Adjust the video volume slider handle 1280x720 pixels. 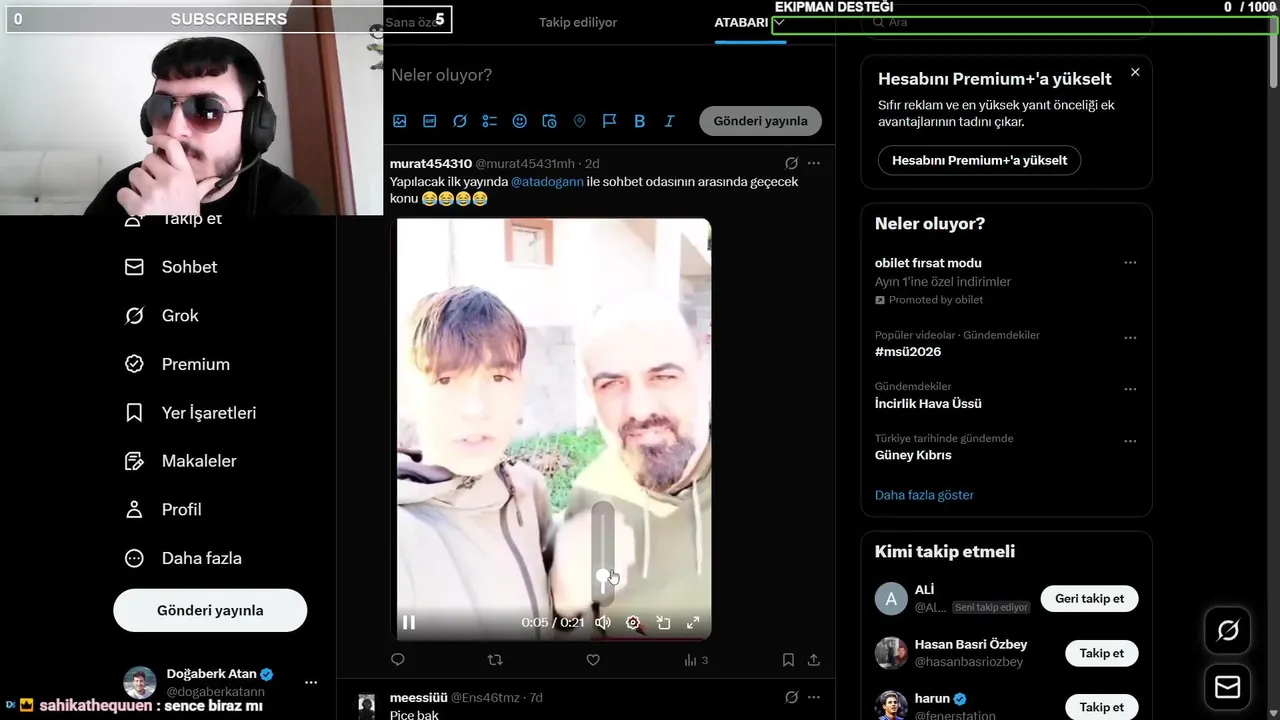[602, 575]
